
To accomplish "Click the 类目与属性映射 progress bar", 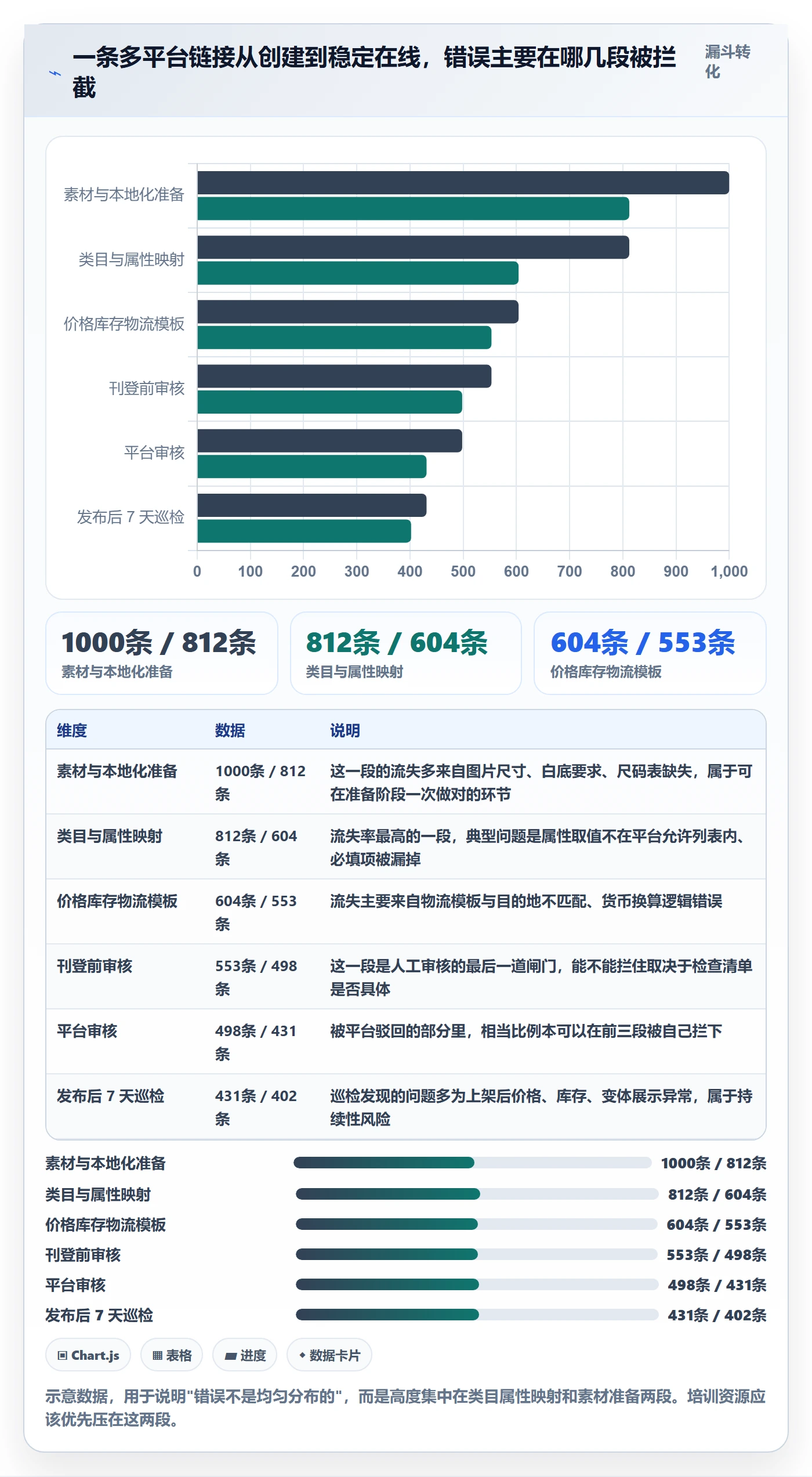I will click(477, 1194).
